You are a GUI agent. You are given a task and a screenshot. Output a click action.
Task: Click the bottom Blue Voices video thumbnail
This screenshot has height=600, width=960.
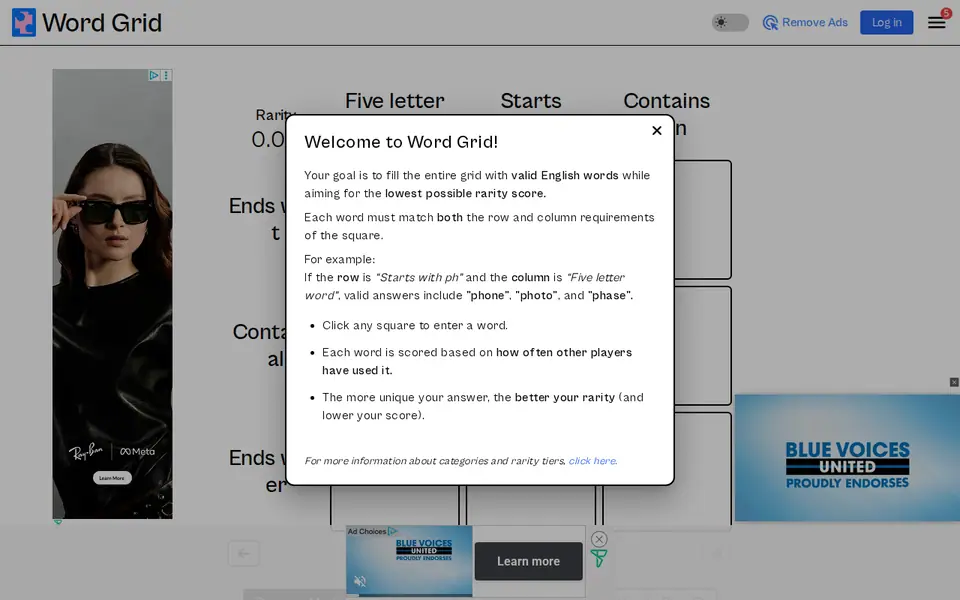point(409,560)
